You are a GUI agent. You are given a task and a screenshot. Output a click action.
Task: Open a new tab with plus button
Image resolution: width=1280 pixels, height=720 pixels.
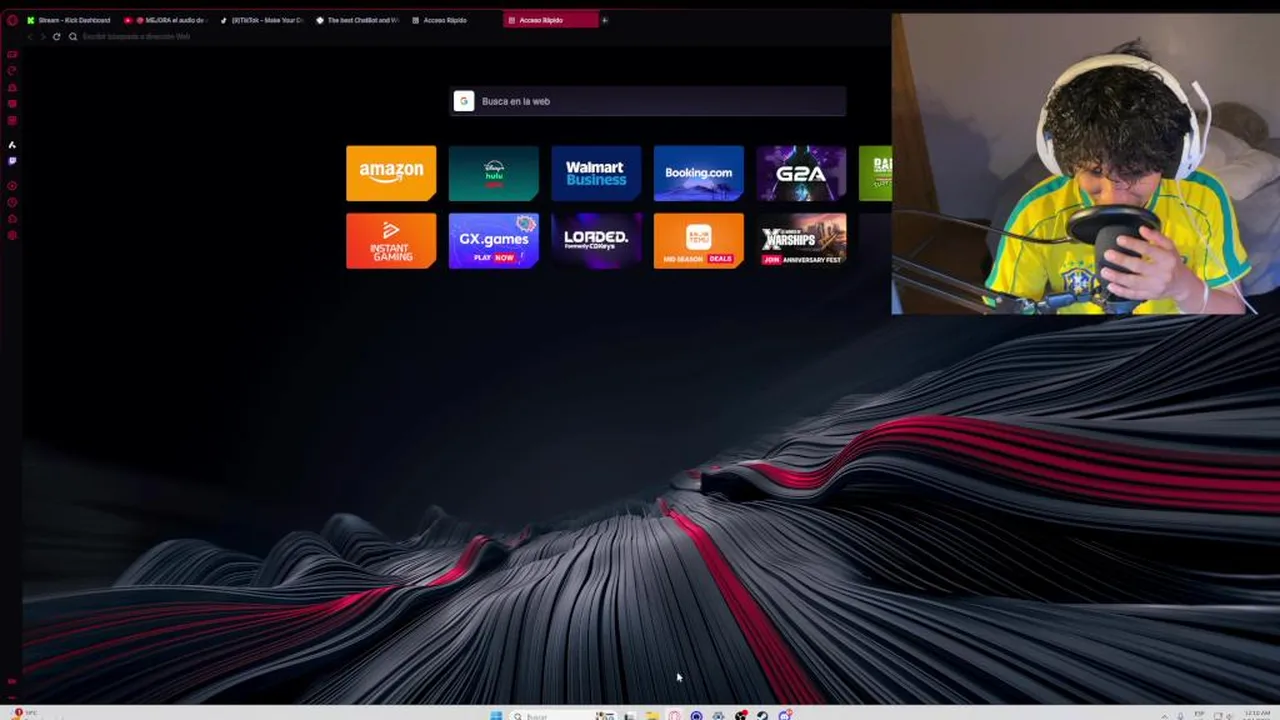click(x=604, y=20)
